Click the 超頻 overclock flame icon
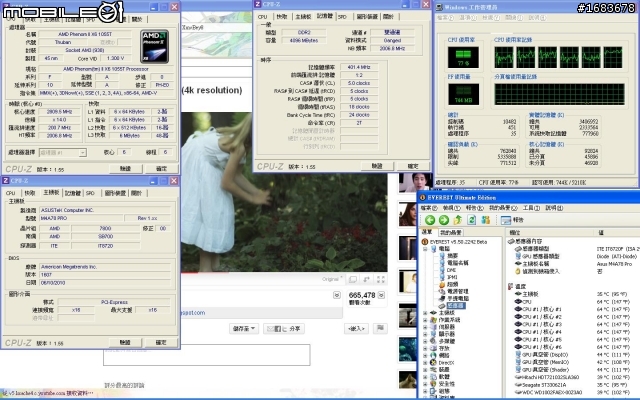Image resolution: width=640 pixels, height=400 pixels. (442, 284)
